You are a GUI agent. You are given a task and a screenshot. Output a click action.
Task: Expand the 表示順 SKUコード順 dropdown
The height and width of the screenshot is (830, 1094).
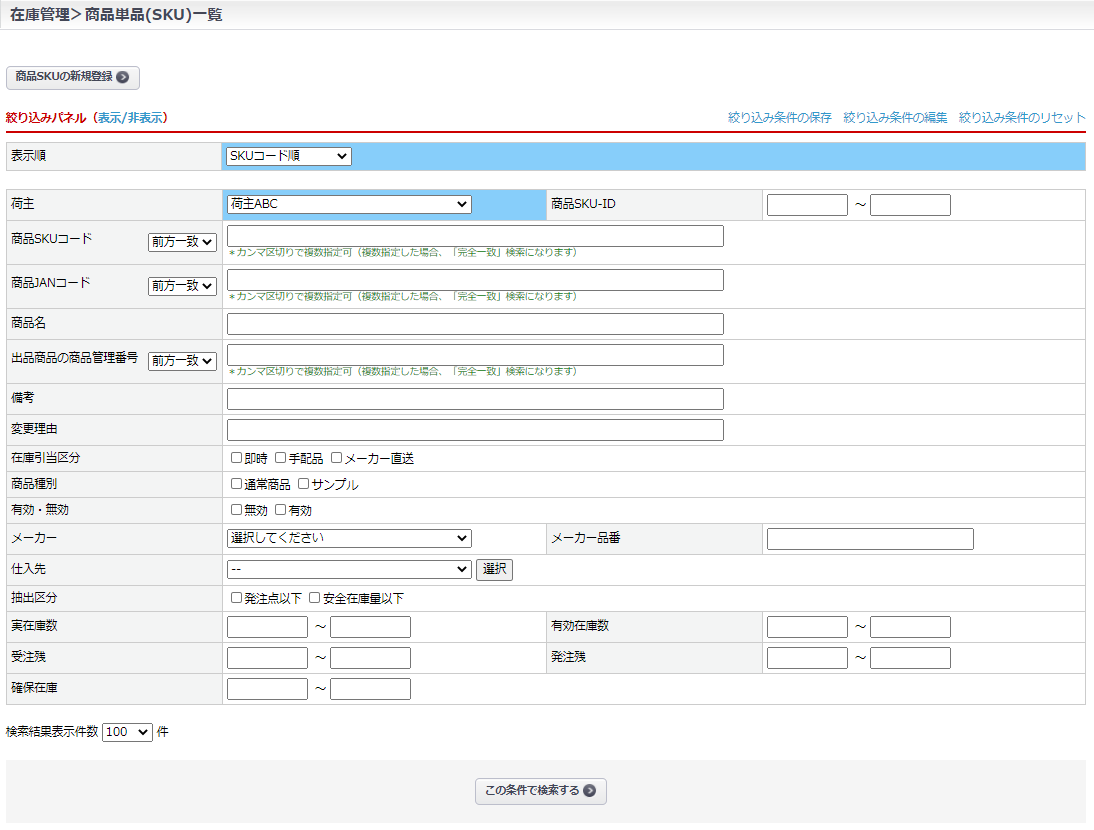(x=288, y=156)
